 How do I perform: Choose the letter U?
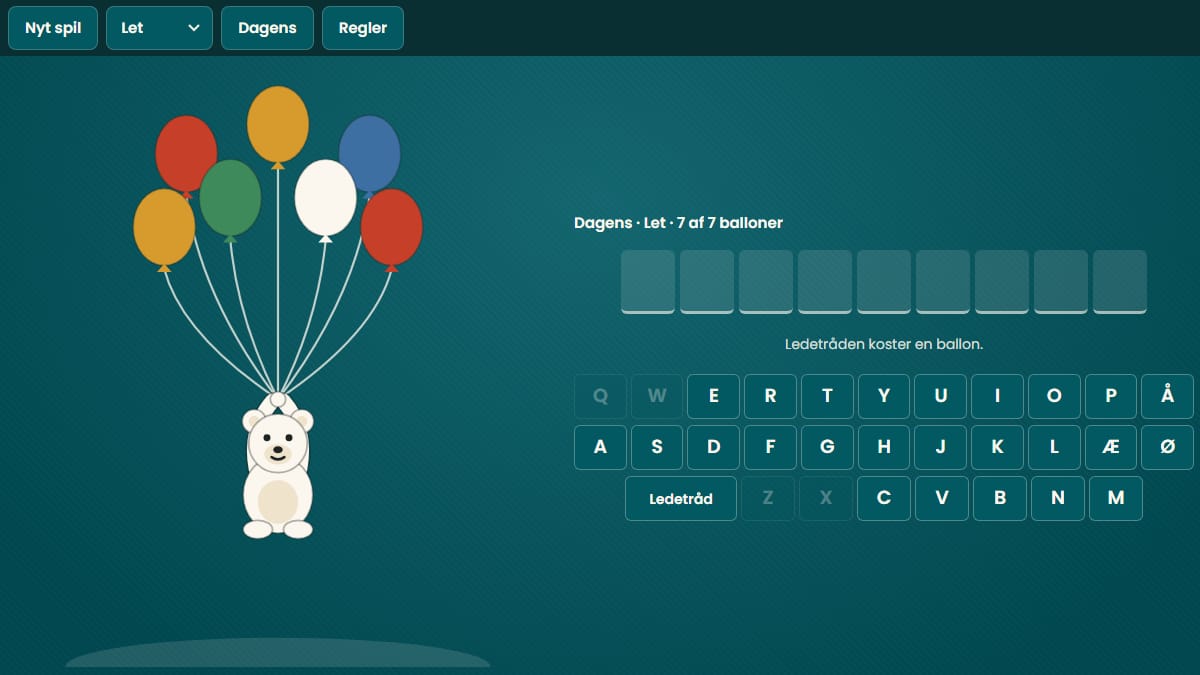[x=941, y=396]
